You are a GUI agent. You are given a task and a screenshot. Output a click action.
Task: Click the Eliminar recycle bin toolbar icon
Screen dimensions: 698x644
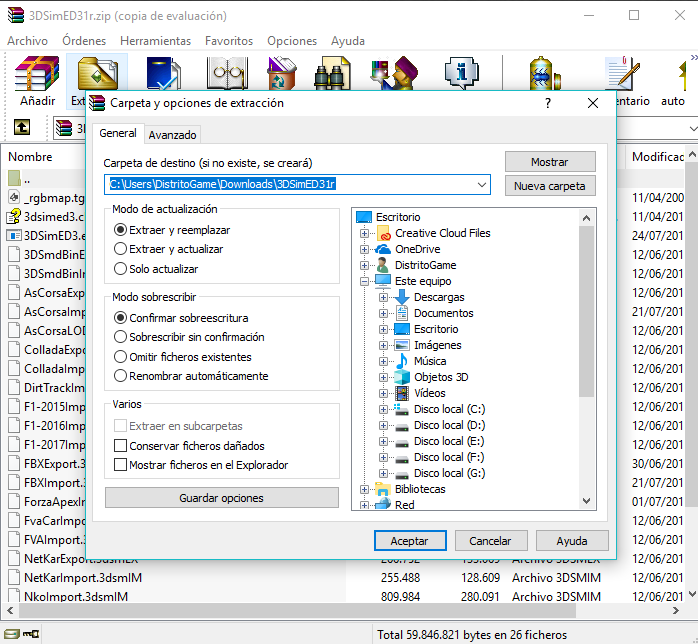point(281,73)
